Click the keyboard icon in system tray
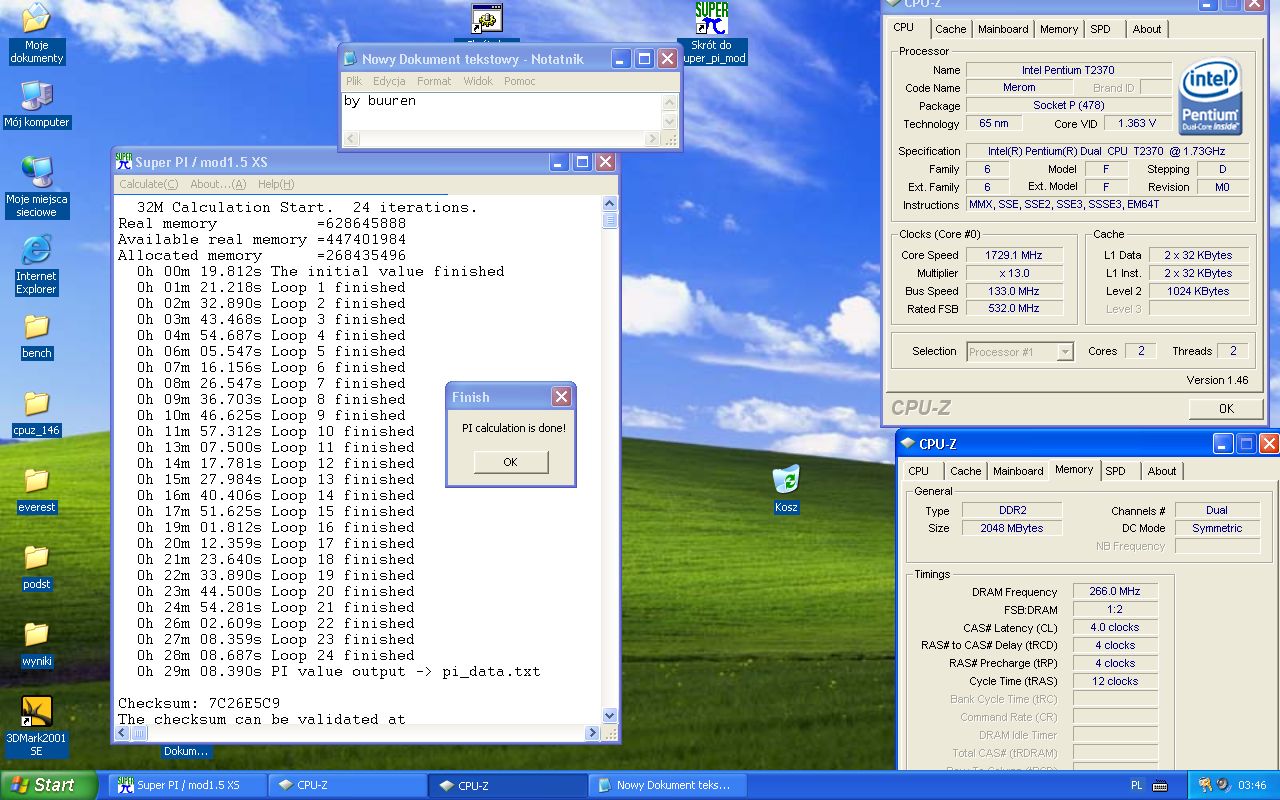Screen dimensions: 1280x800 [x=1160, y=785]
